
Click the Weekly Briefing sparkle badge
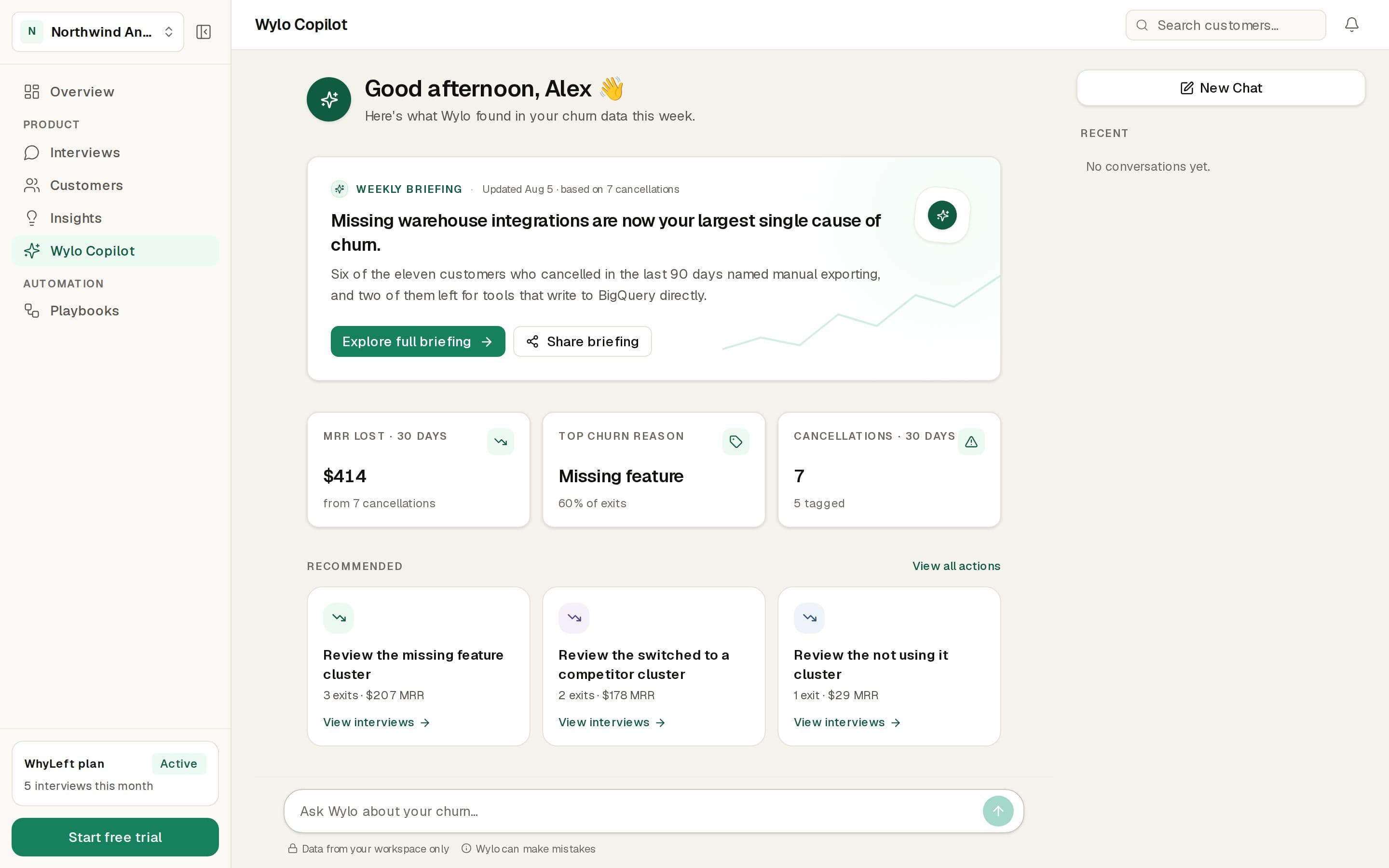339,189
